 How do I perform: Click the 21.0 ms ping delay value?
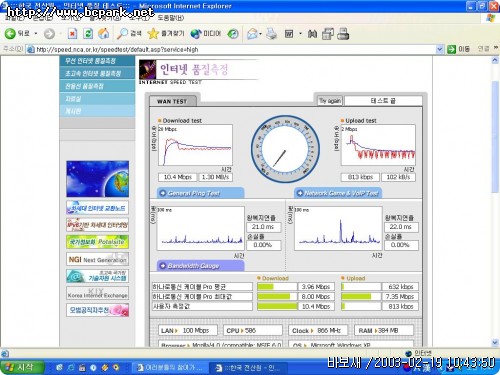tap(264, 227)
